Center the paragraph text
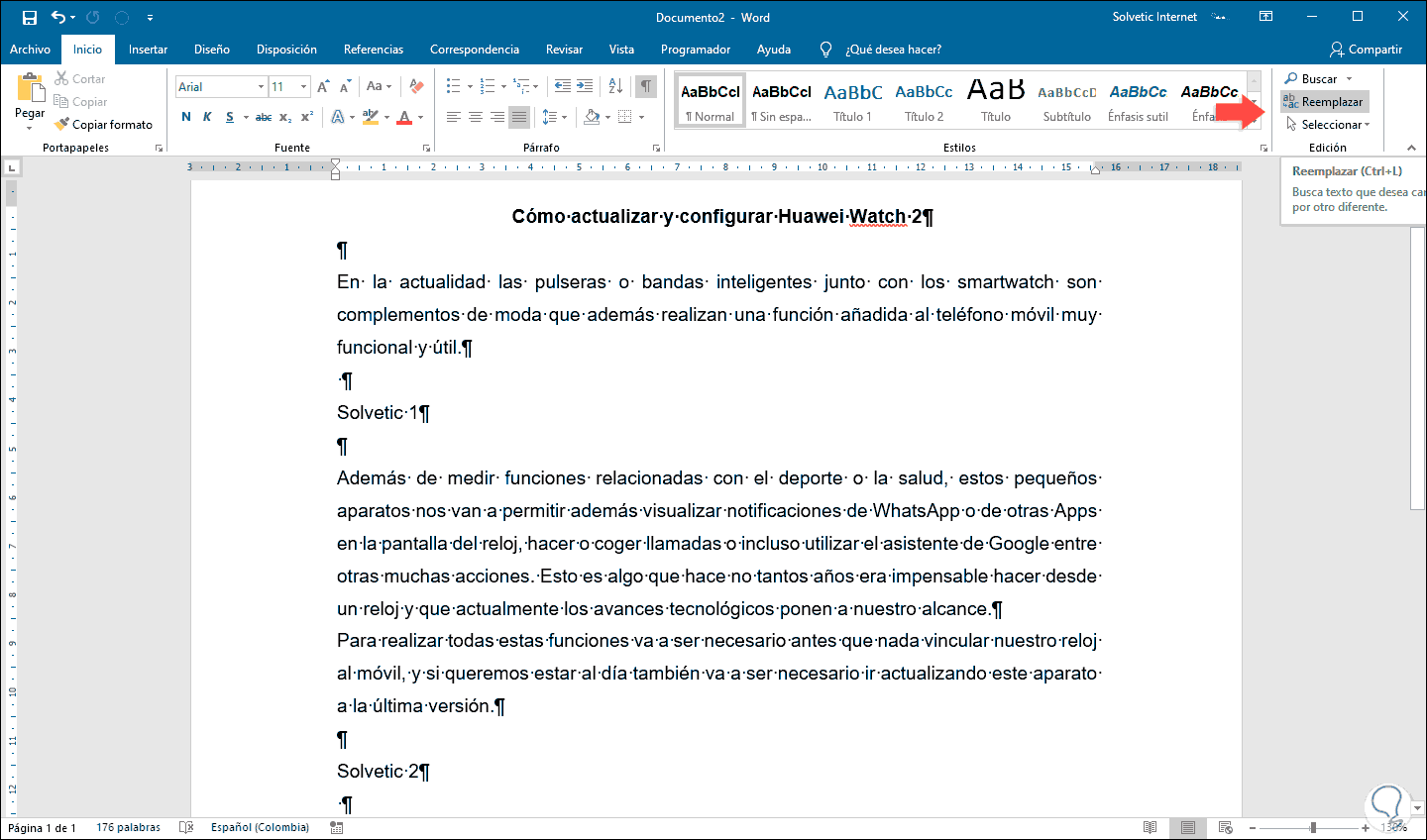 point(476,117)
